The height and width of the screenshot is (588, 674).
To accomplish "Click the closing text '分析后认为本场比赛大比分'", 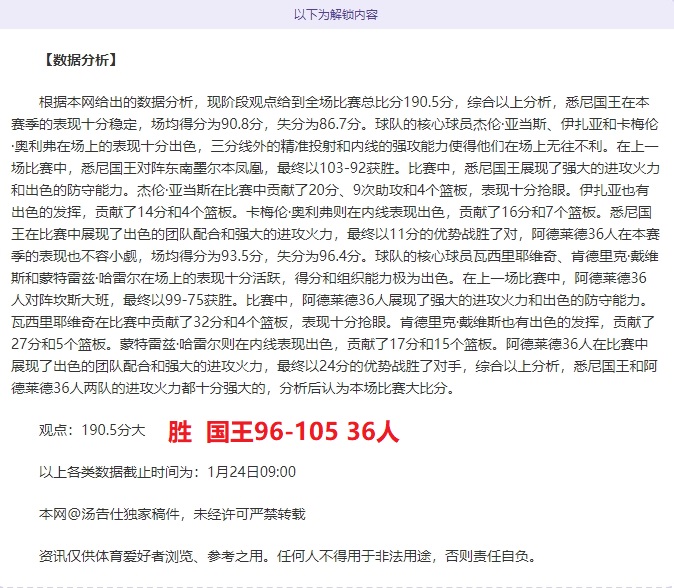I will point(364,388).
